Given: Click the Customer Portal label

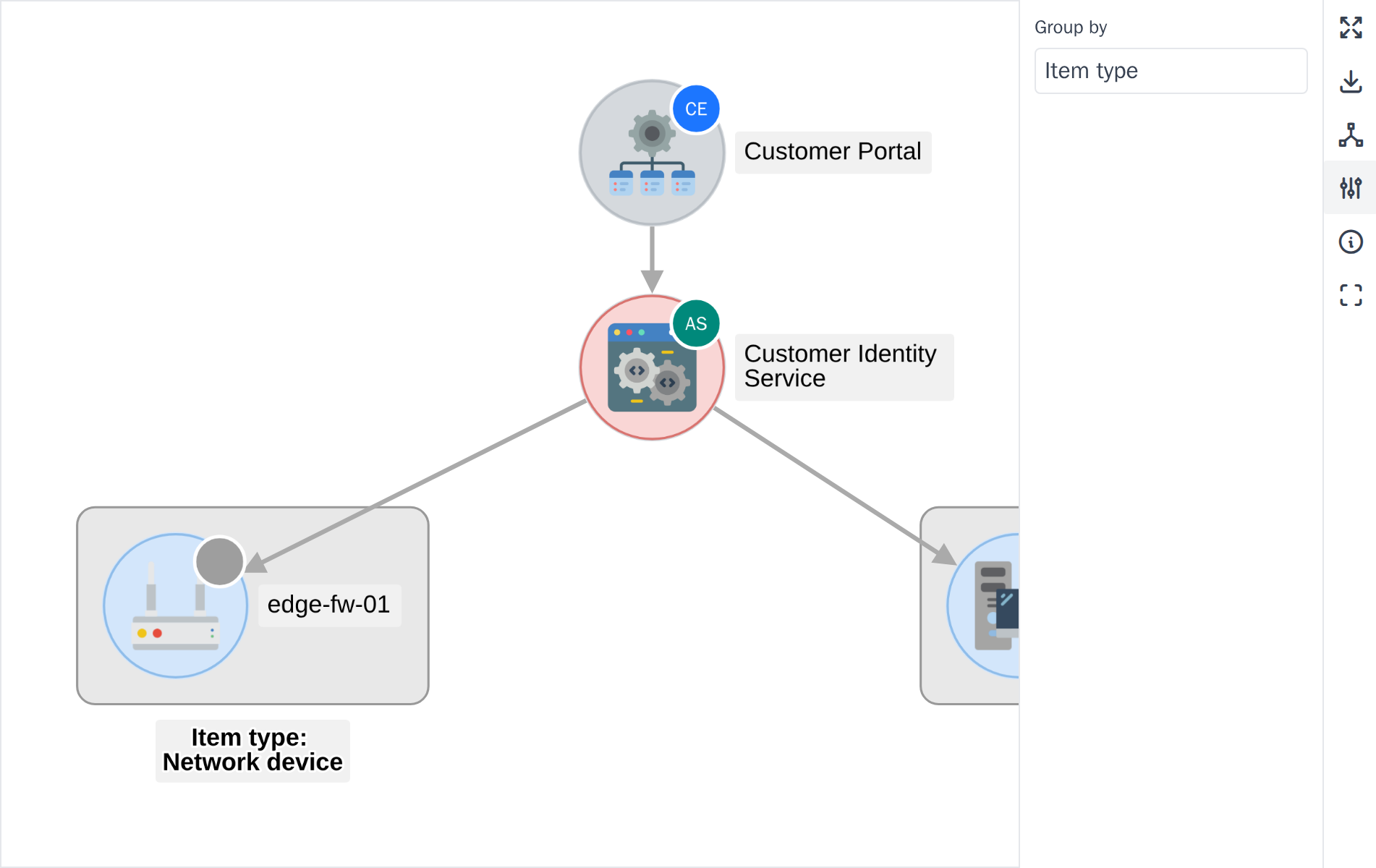Looking at the screenshot, I should point(833,152).
